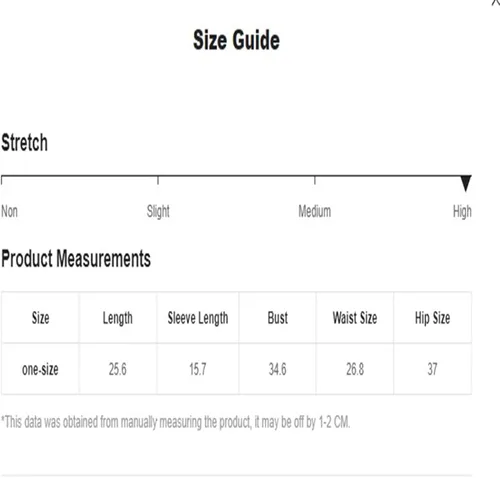The height and width of the screenshot is (478, 500).
Task: Select the one-size row cell
Action: (x=40, y=369)
